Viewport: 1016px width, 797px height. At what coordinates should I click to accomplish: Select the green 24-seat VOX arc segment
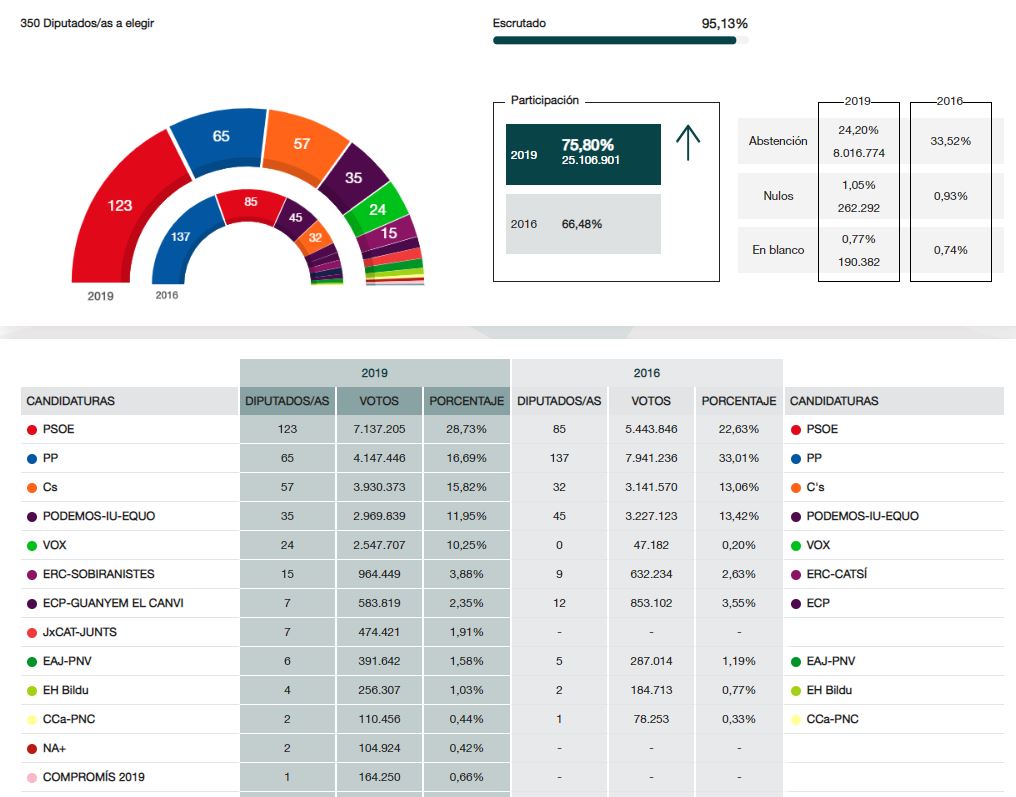377,209
